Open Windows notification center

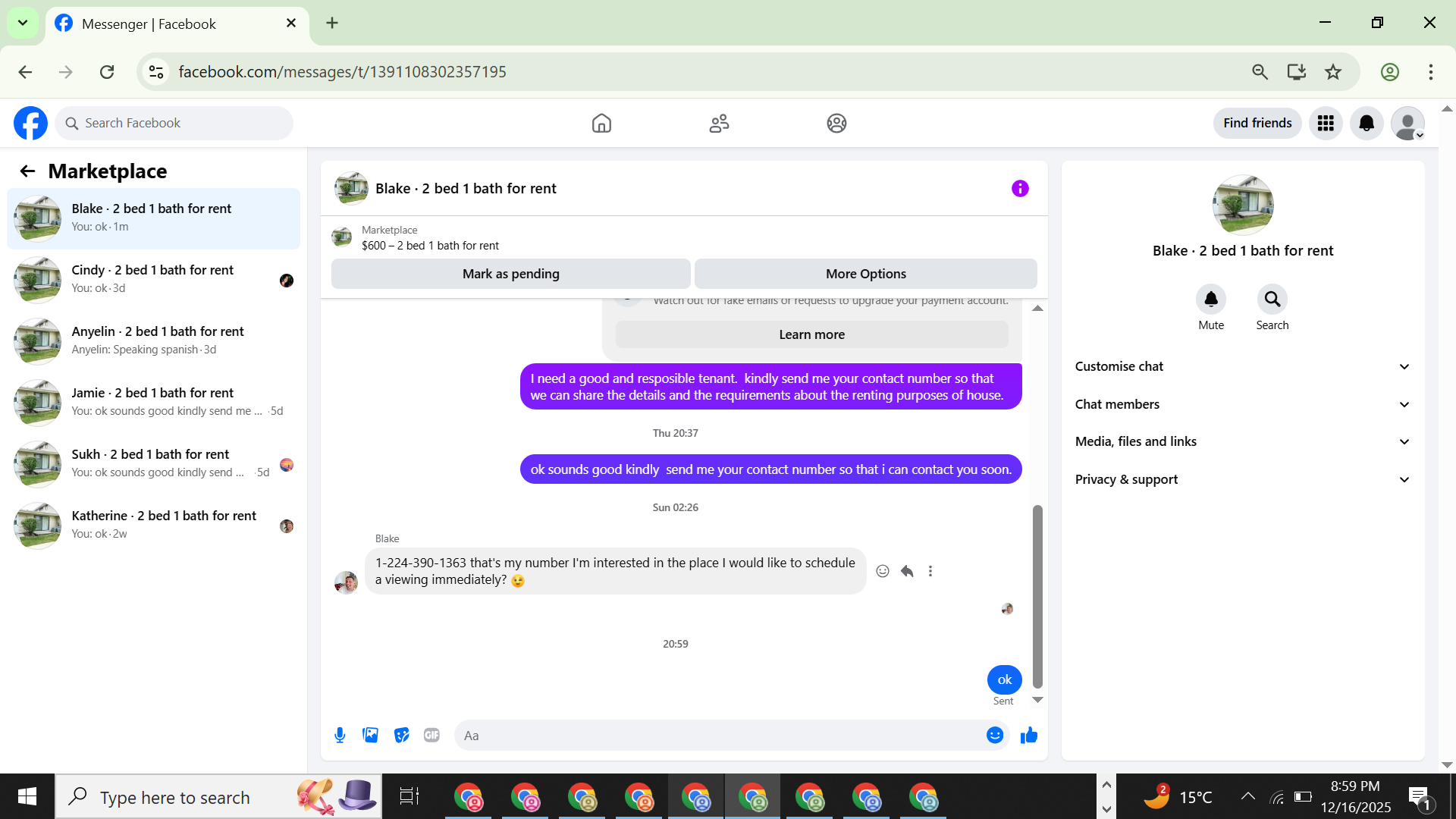[1420, 797]
